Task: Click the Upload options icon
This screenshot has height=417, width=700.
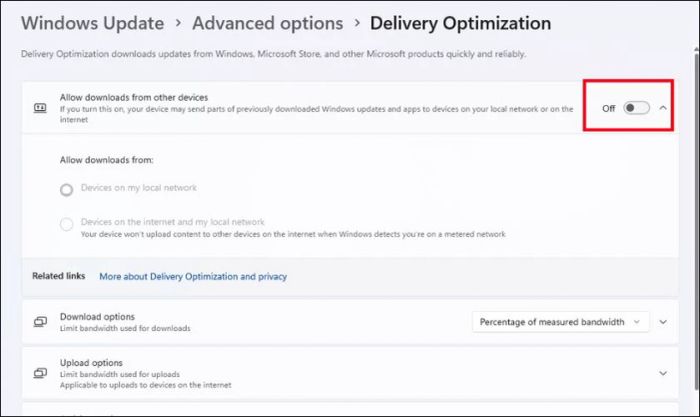Action: coord(40,373)
